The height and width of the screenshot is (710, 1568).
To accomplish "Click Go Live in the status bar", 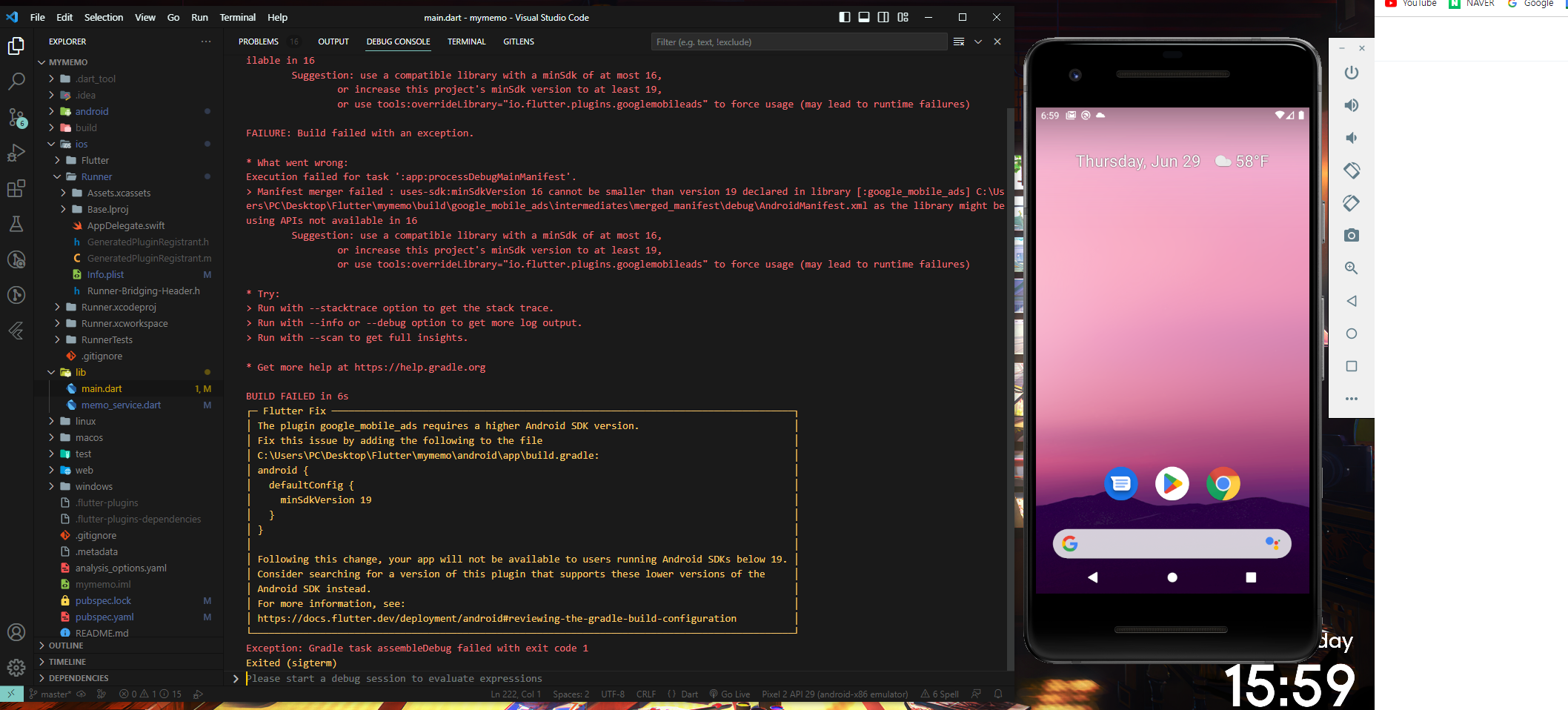I will pyautogui.click(x=730, y=694).
